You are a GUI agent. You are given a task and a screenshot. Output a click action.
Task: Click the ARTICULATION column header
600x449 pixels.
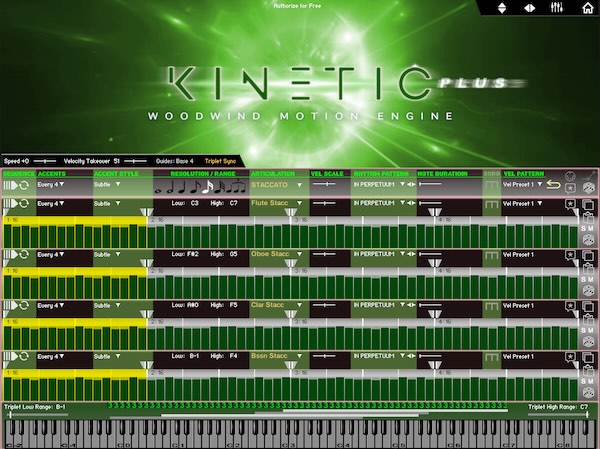271,174
